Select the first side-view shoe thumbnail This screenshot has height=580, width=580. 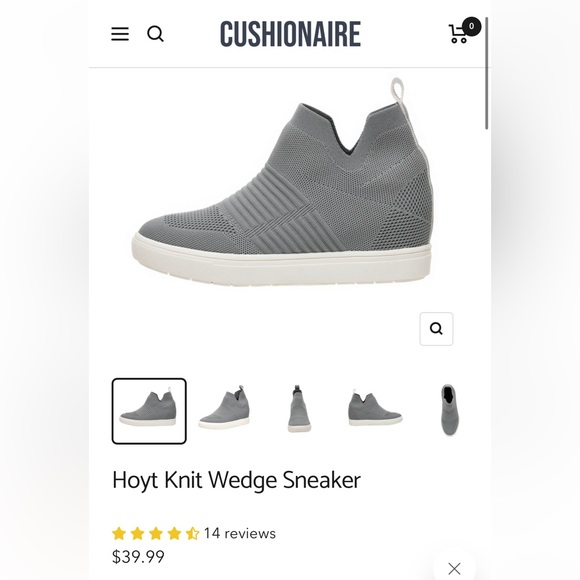click(149, 411)
